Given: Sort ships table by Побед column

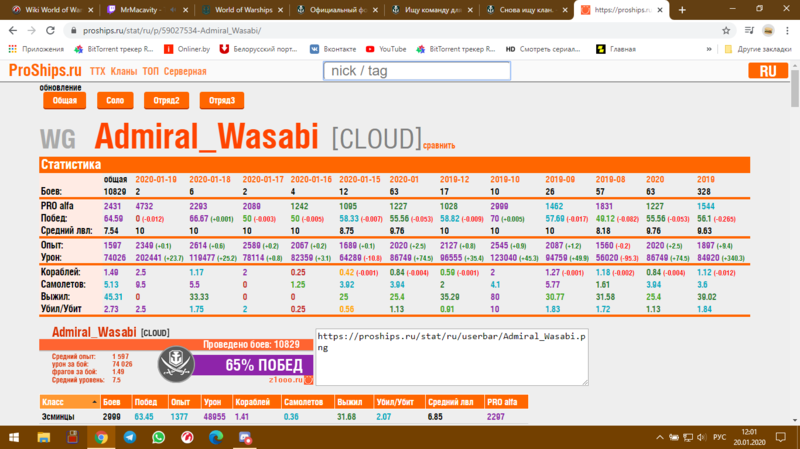Looking at the screenshot, I should 149,402.
